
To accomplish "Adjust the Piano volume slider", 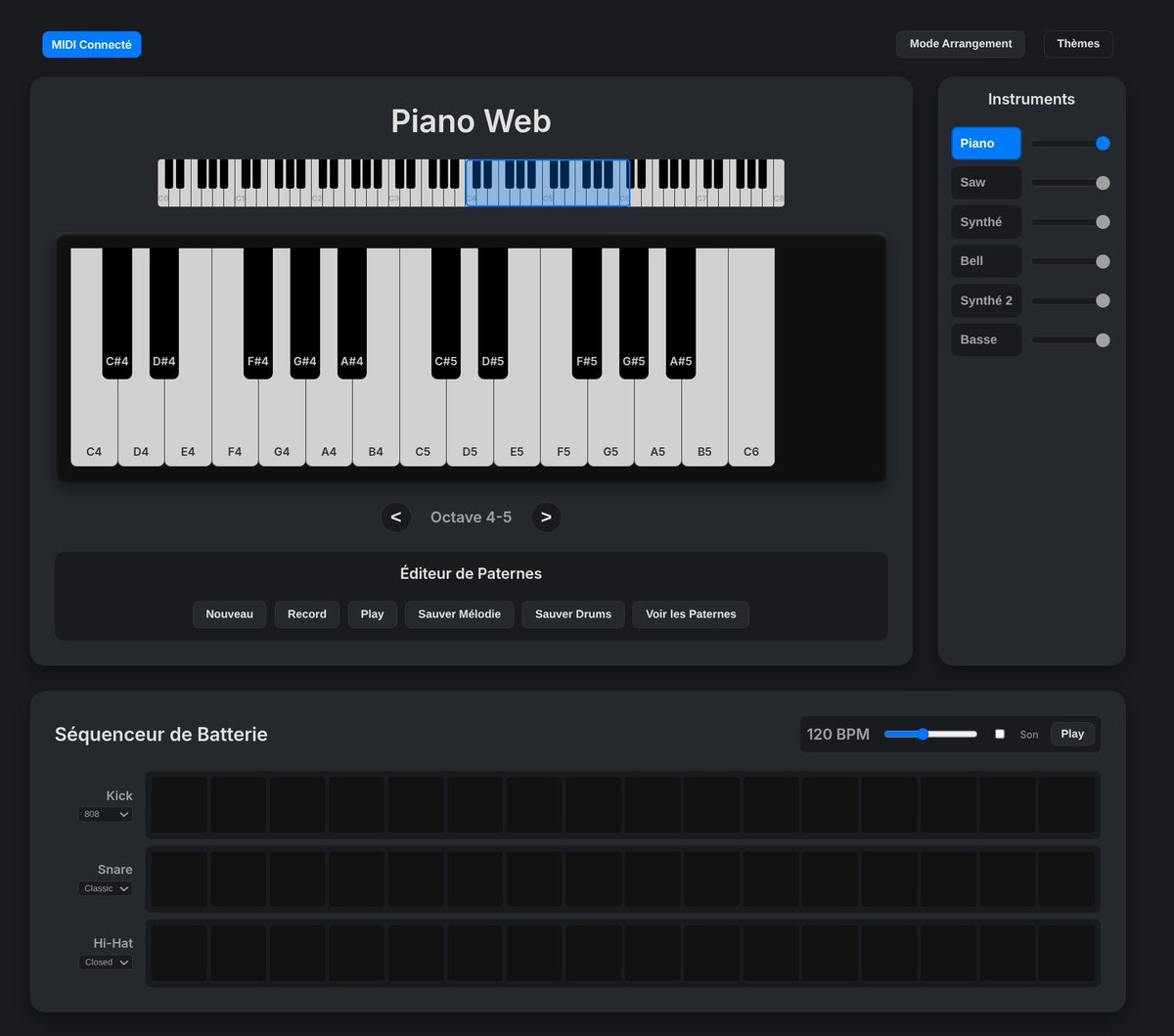I will click(1070, 143).
